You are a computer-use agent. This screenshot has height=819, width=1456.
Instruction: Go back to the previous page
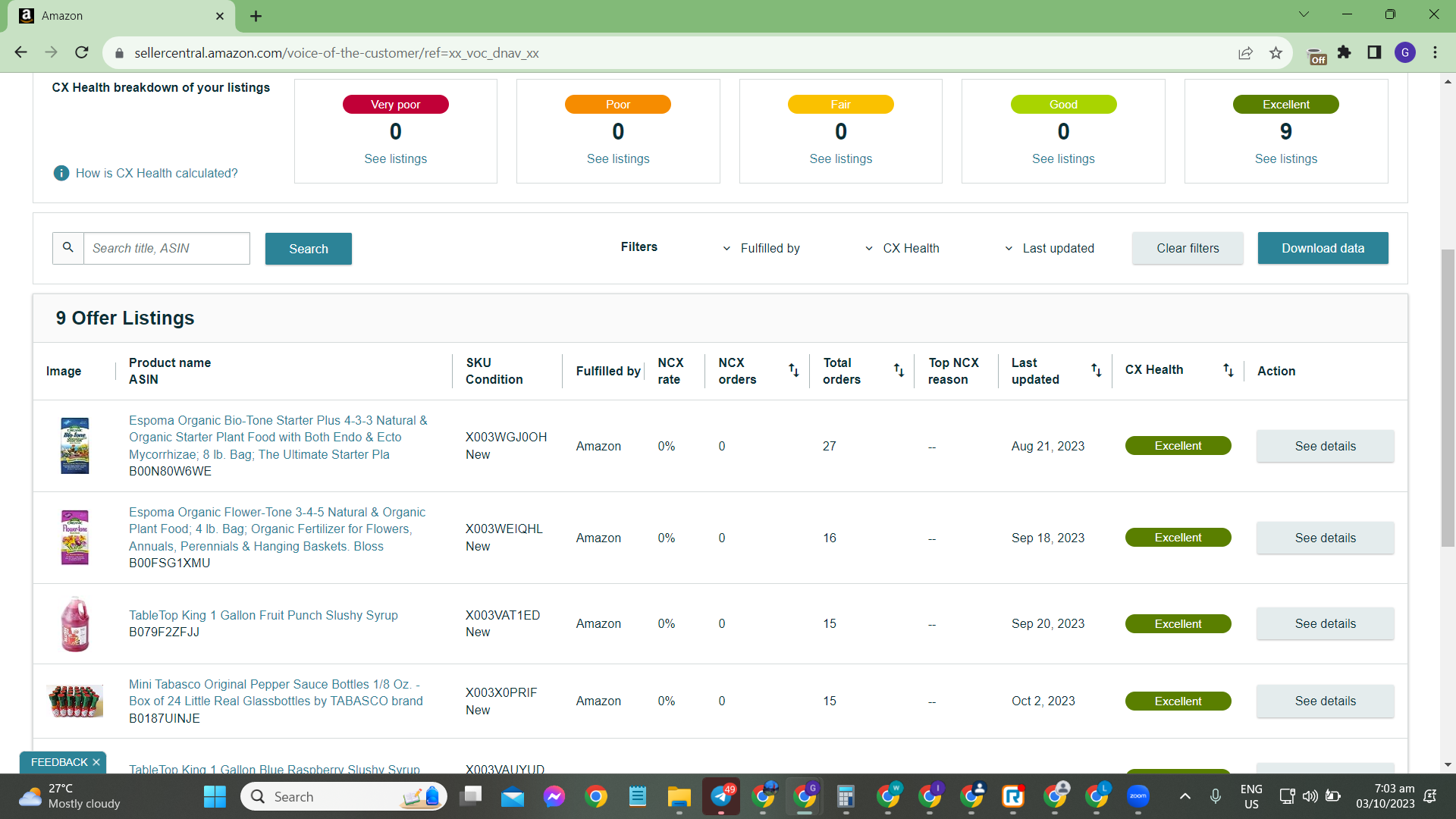coord(20,52)
